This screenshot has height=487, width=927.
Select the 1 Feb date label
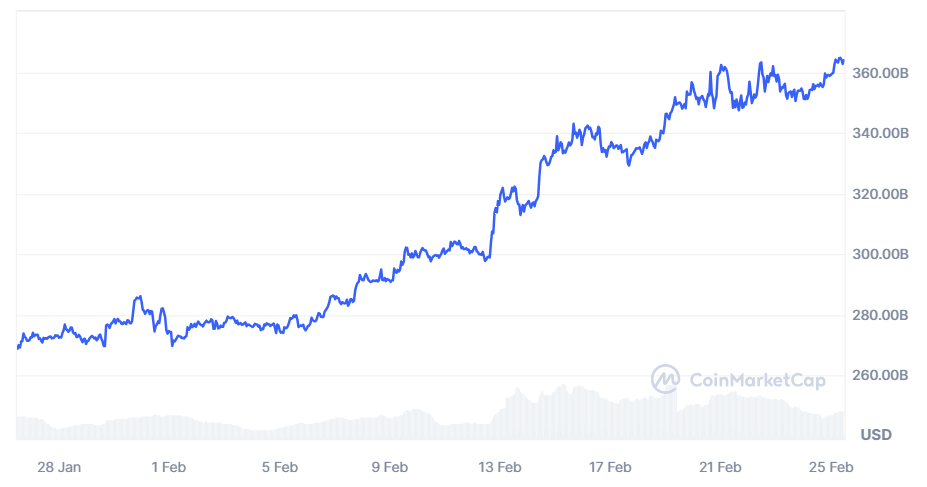coord(168,467)
